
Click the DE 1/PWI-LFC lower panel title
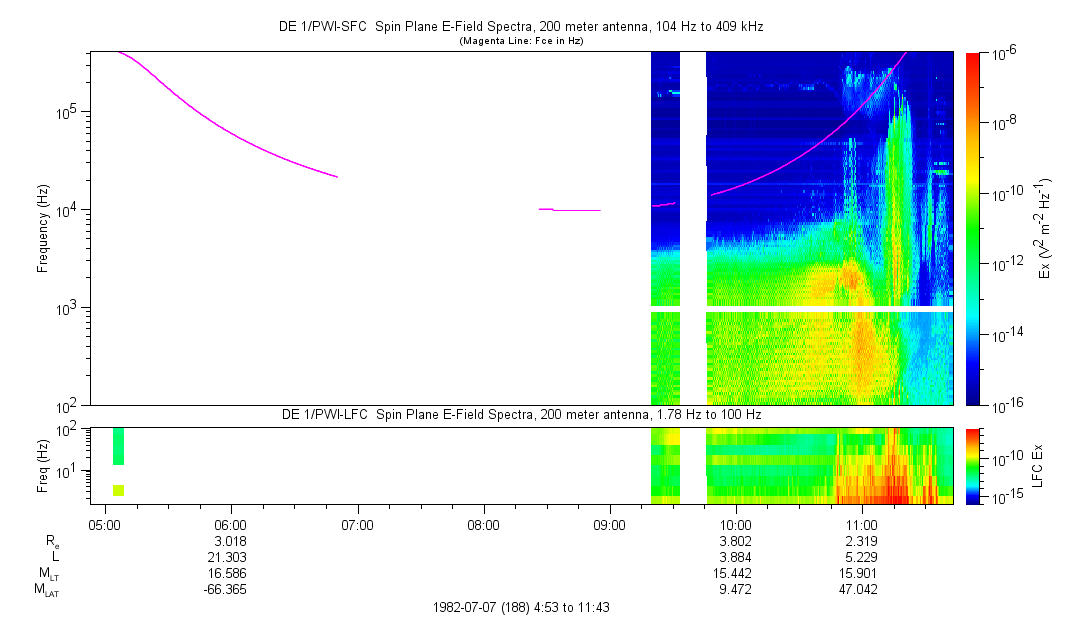click(520, 414)
